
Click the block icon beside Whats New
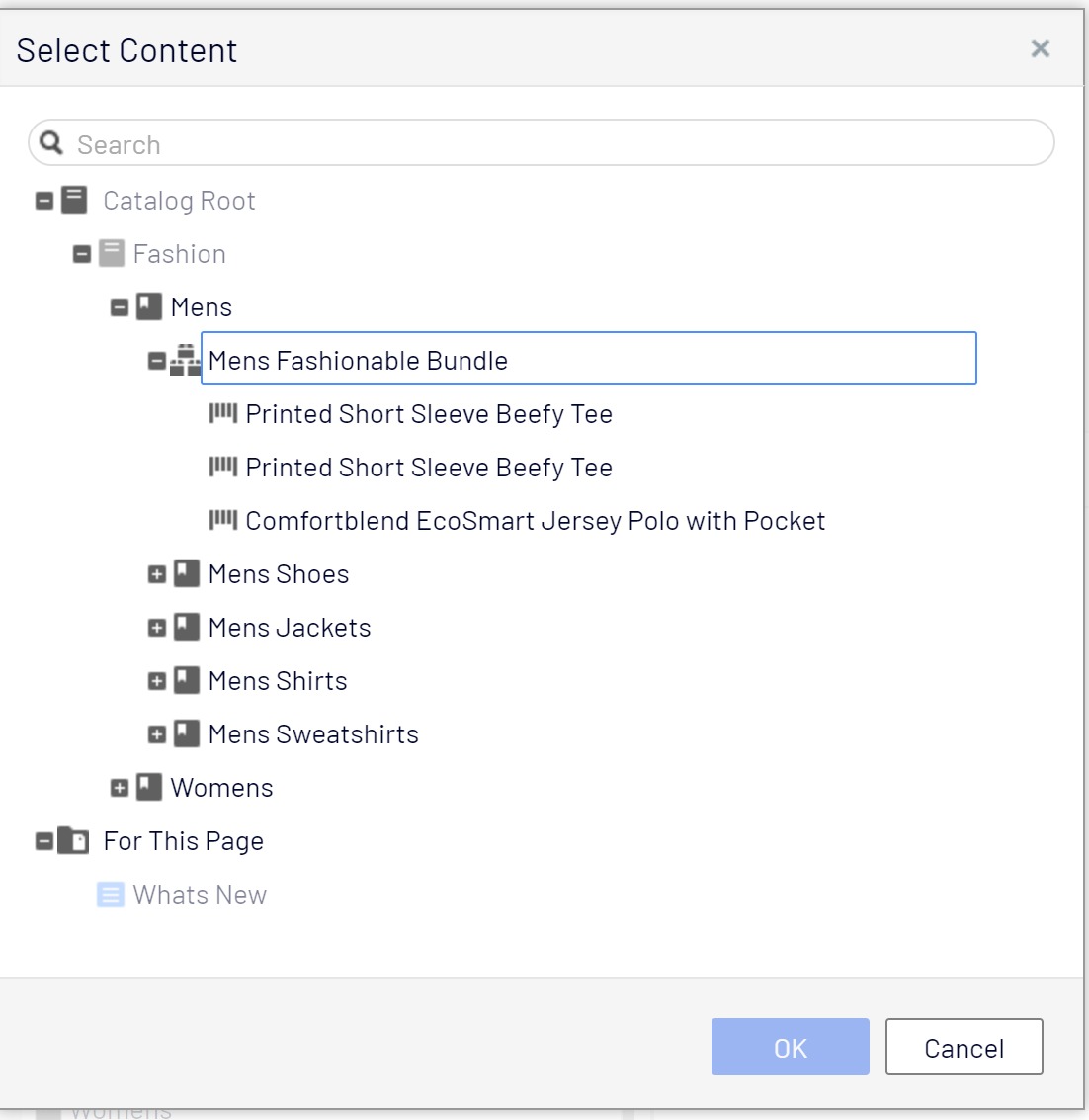[111, 895]
